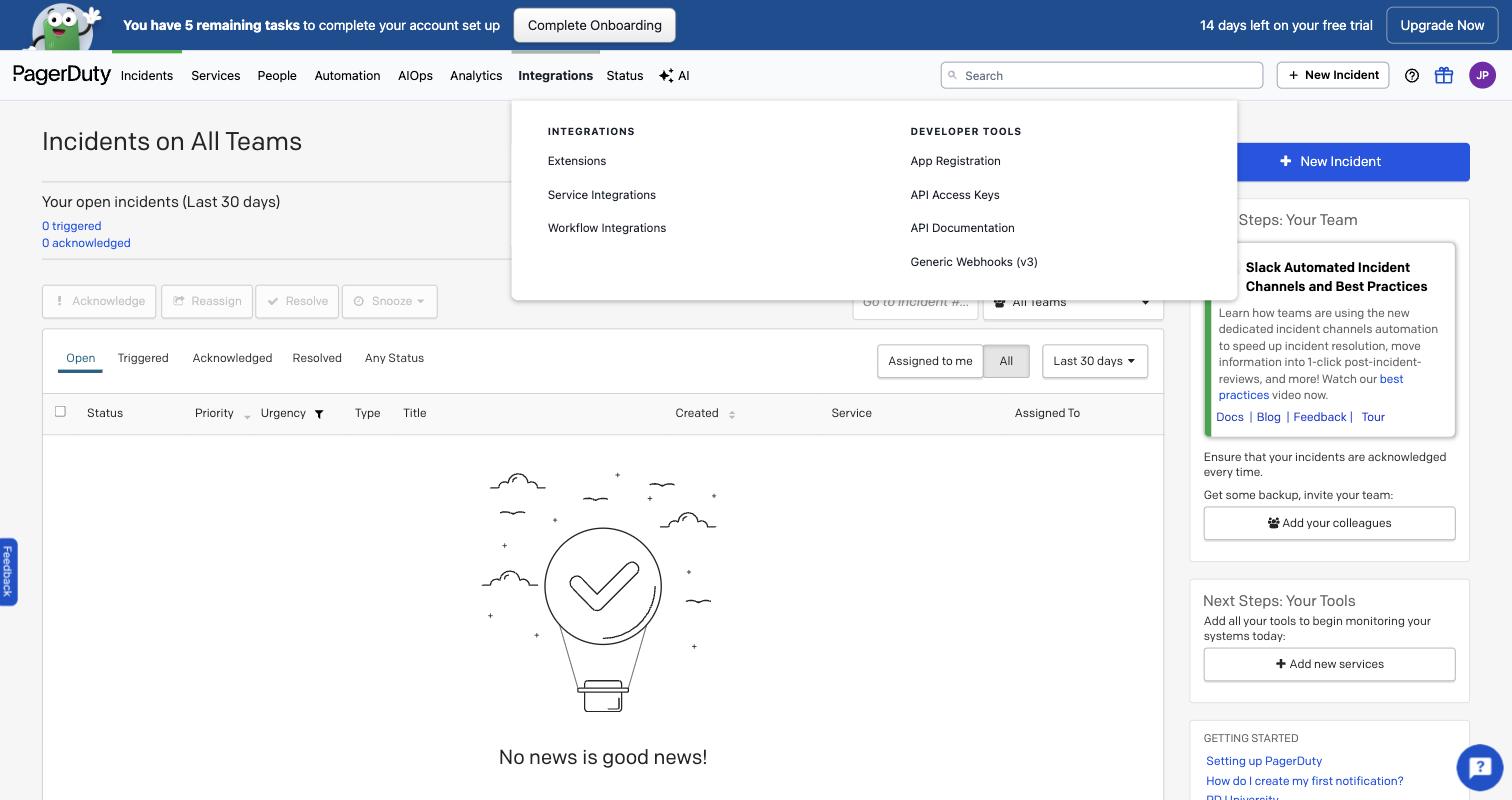1512x800 pixels.
Task: Select Service Integrations menu entry
Action: coord(602,195)
